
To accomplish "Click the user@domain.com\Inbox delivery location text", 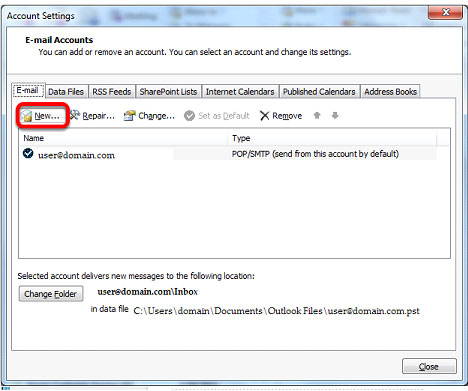I will [147, 292].
